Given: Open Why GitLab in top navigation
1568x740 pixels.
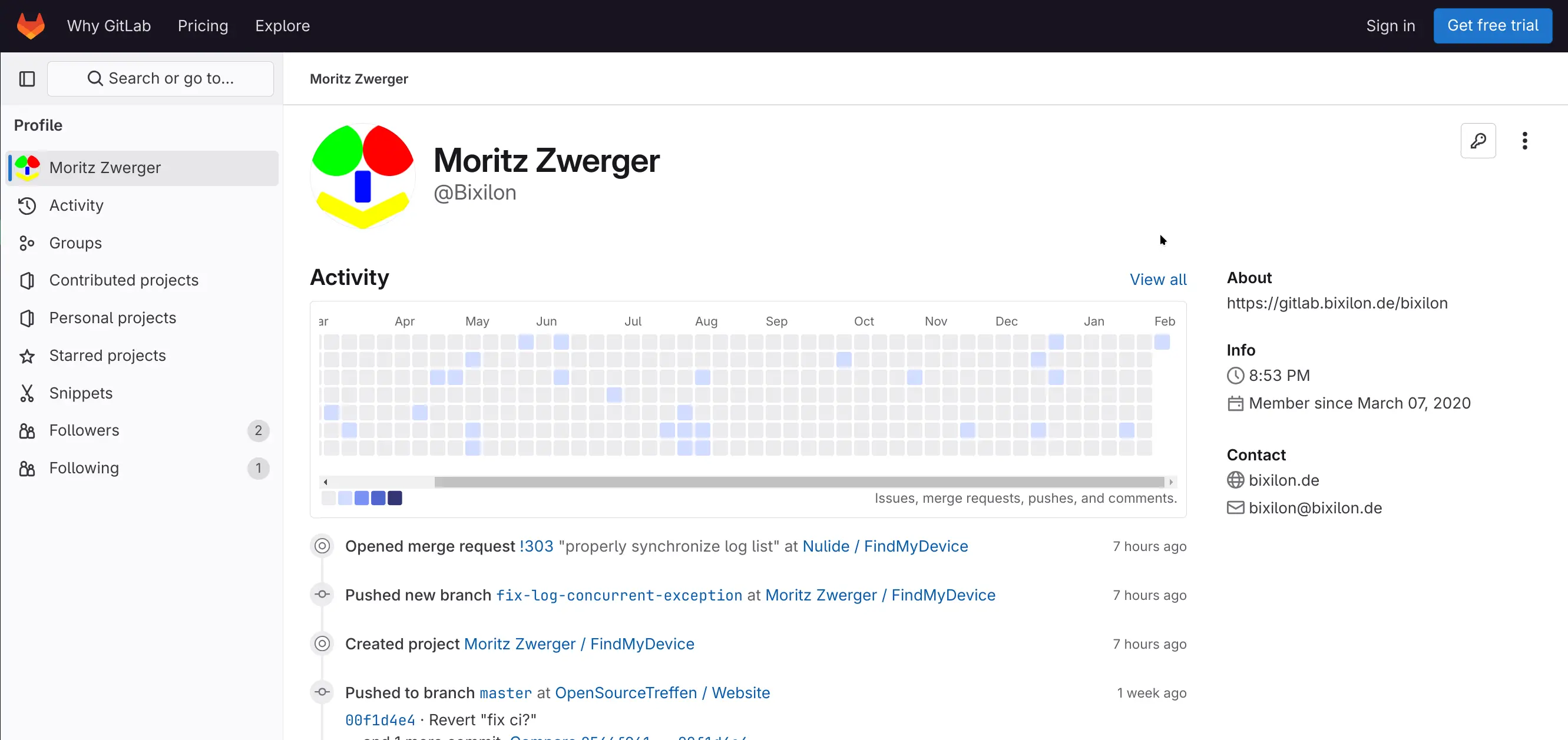Looking at the screenshot, I should (109, 25).
